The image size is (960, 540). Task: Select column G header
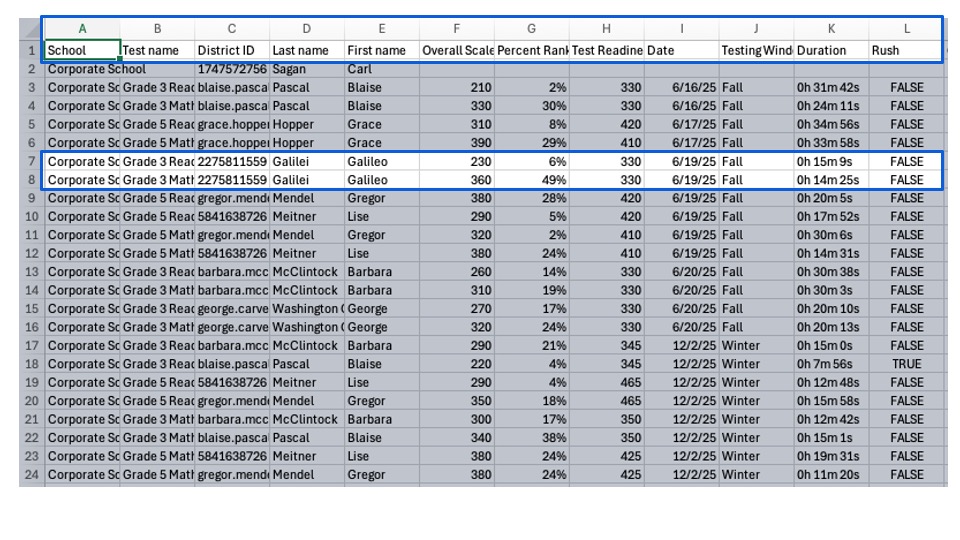[x=531, y=29]
